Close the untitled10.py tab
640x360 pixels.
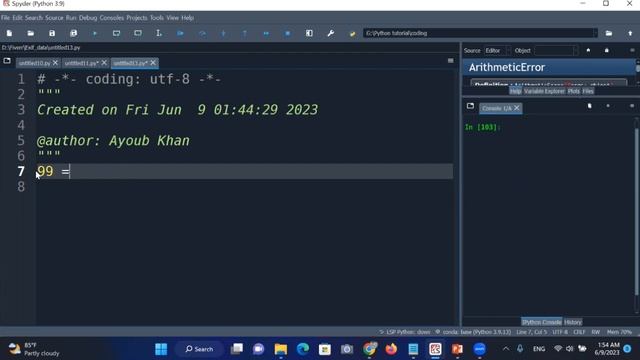(55, 63)
